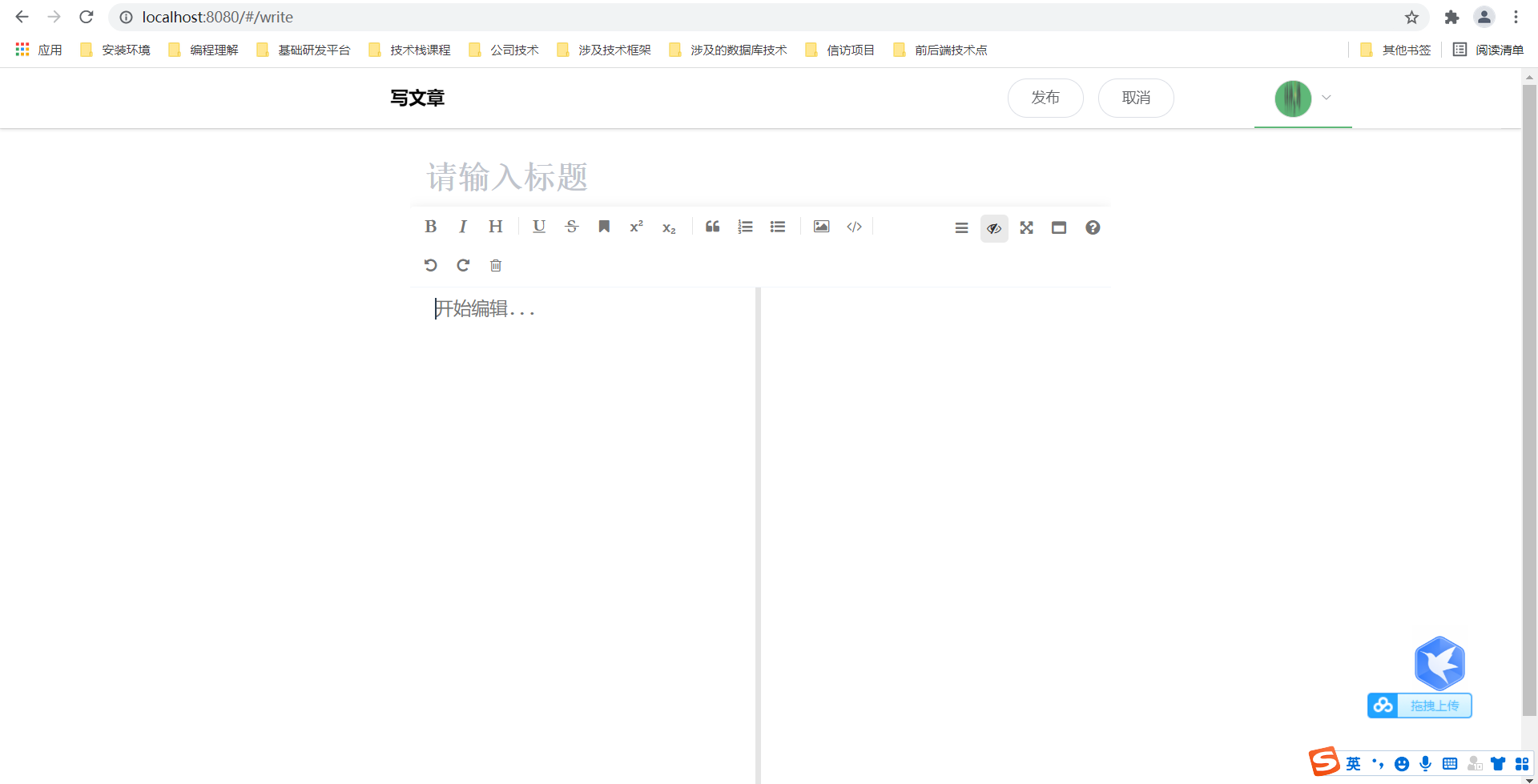Open the 阅读清单 reading list
This screenshot has width=1538, height=784.
point(1488,50)
